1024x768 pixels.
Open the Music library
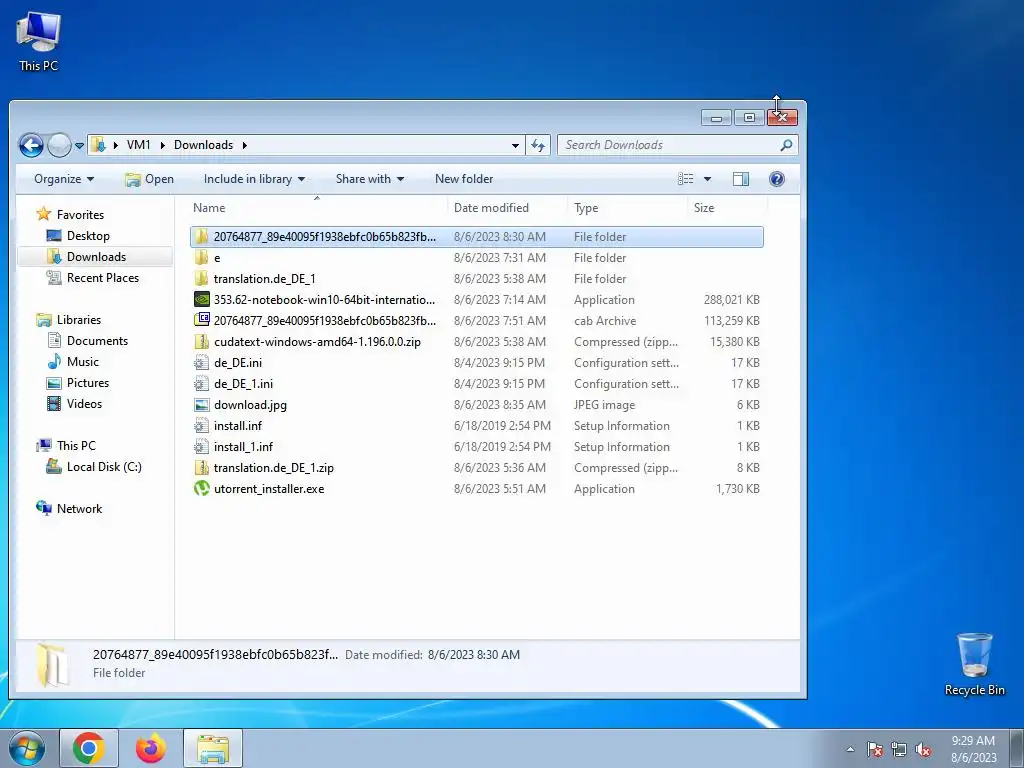(x=73, y=361)
